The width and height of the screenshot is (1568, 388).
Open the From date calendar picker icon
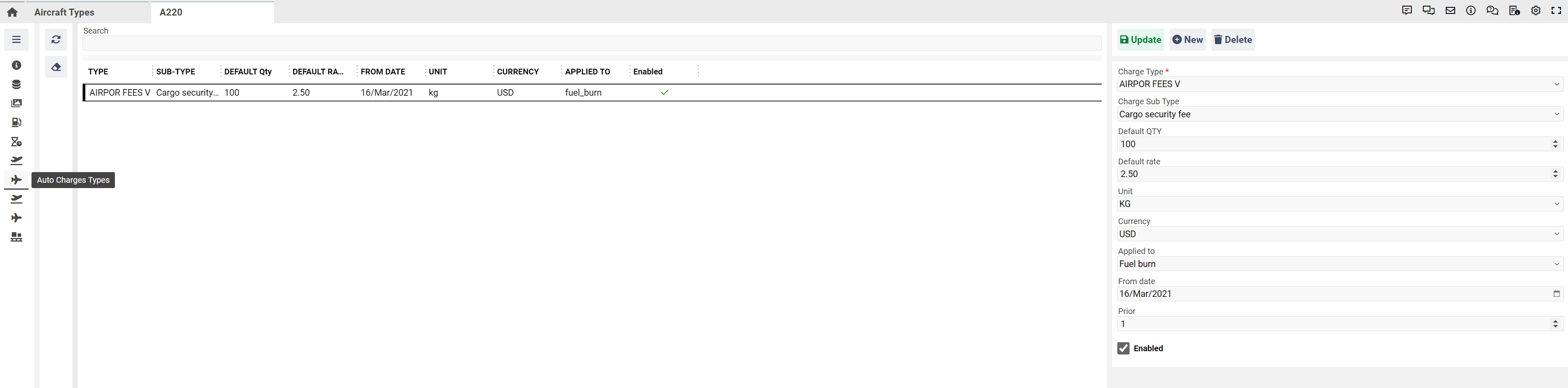pos(1557,294)
